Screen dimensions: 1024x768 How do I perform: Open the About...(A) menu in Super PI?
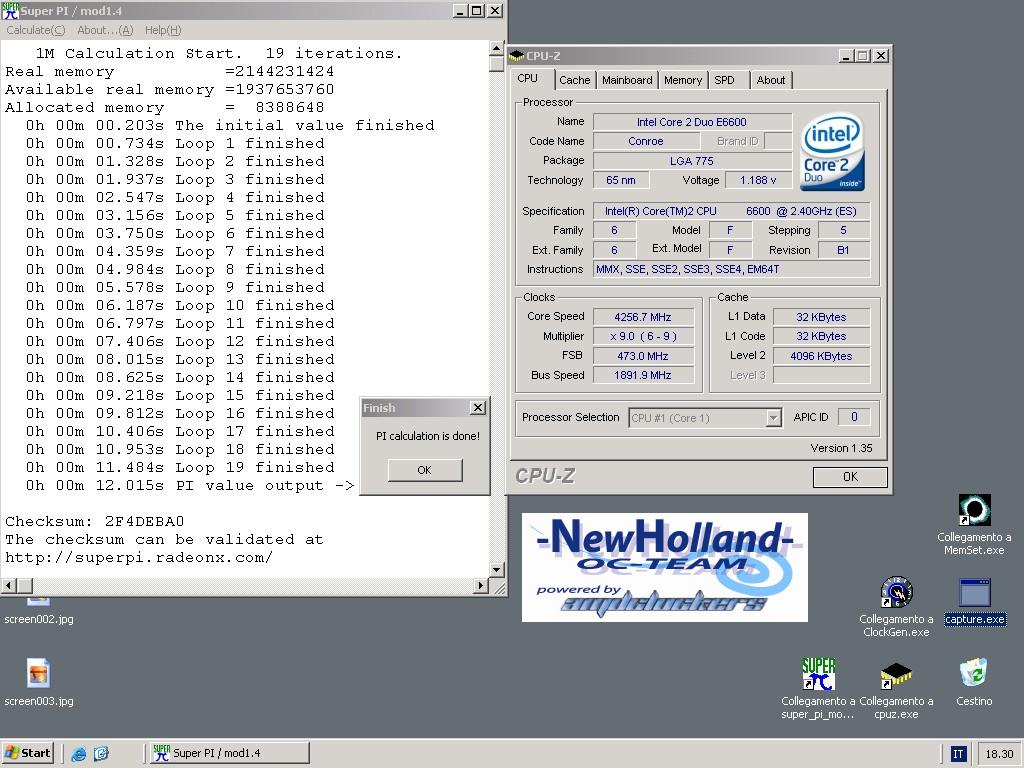105,30
